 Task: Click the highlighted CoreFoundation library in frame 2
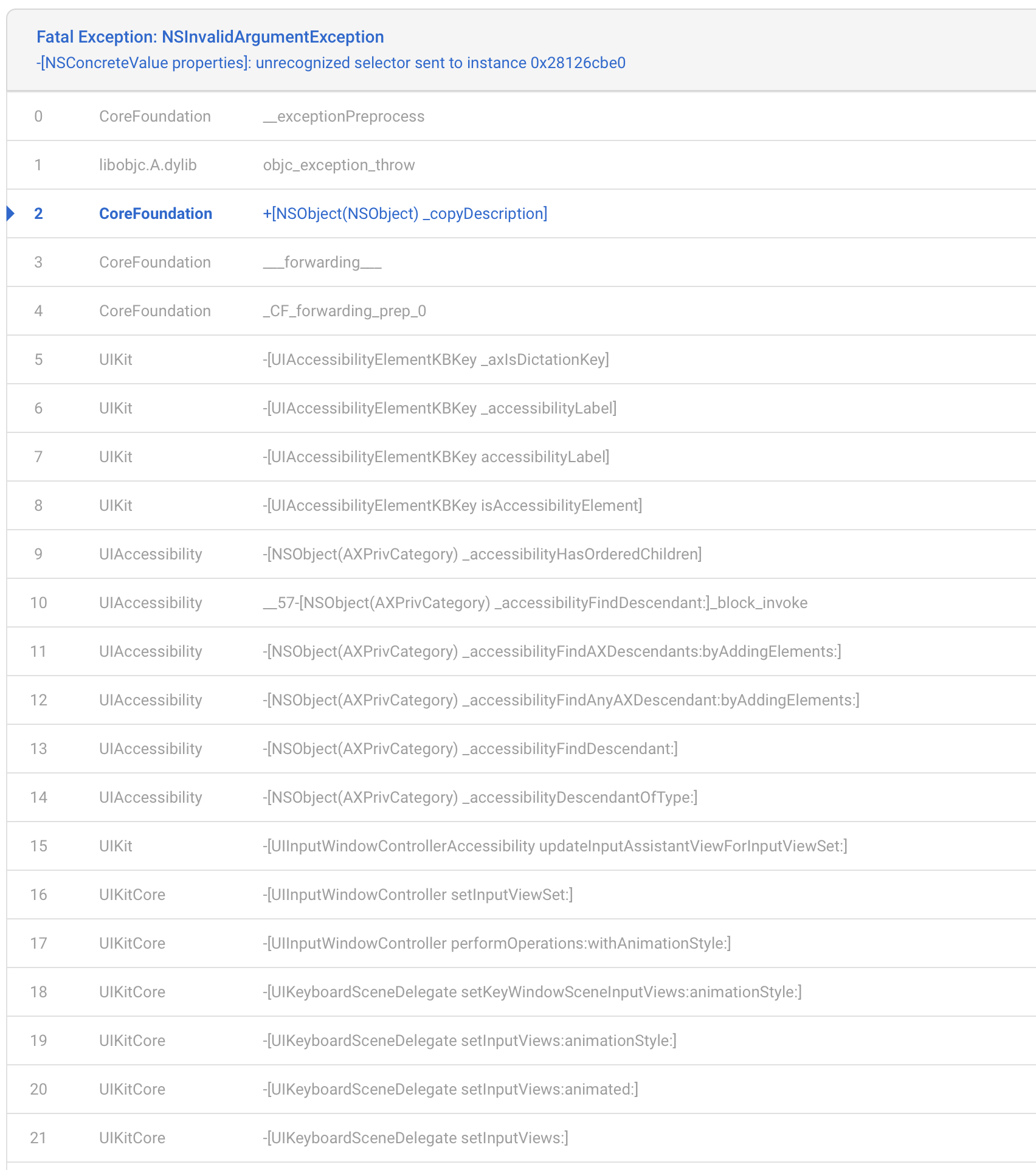pos(155,213)
